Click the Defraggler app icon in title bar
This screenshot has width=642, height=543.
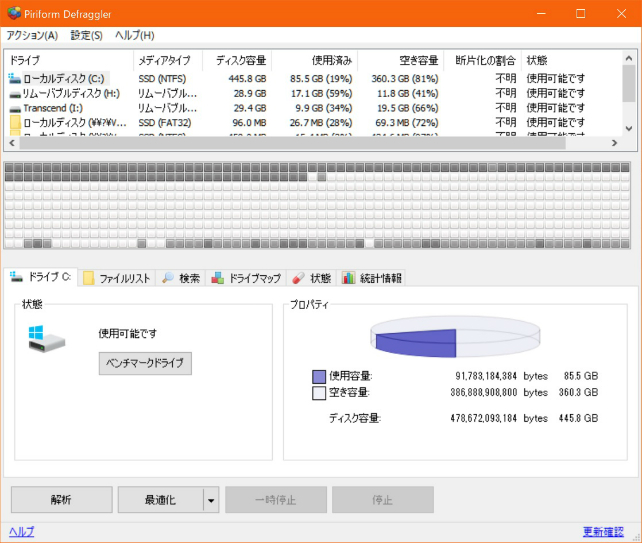[x=14, y=14]
